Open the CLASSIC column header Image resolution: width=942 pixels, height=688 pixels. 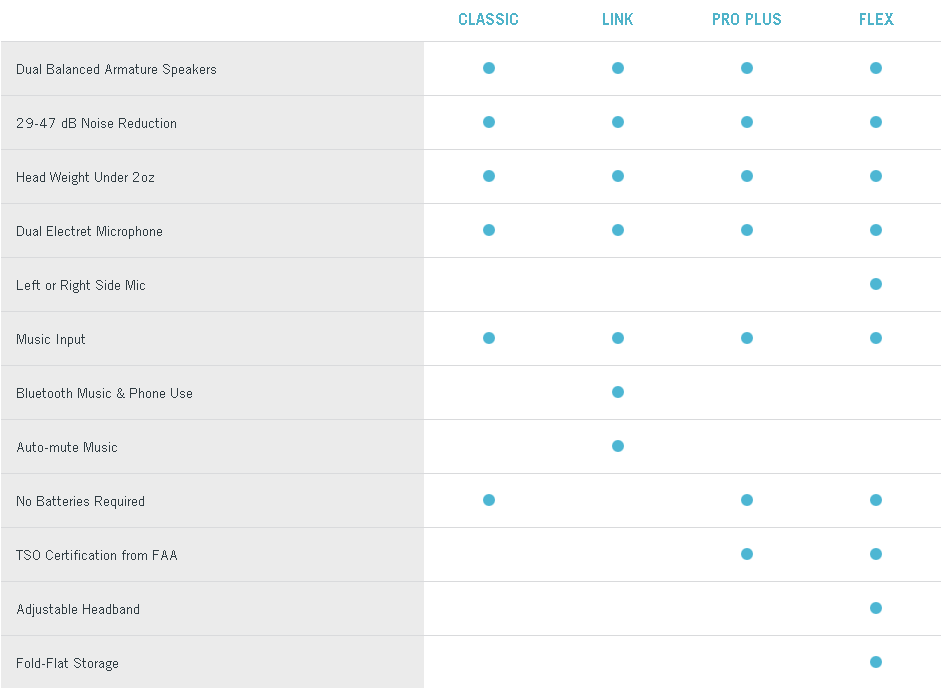(489, 19)
